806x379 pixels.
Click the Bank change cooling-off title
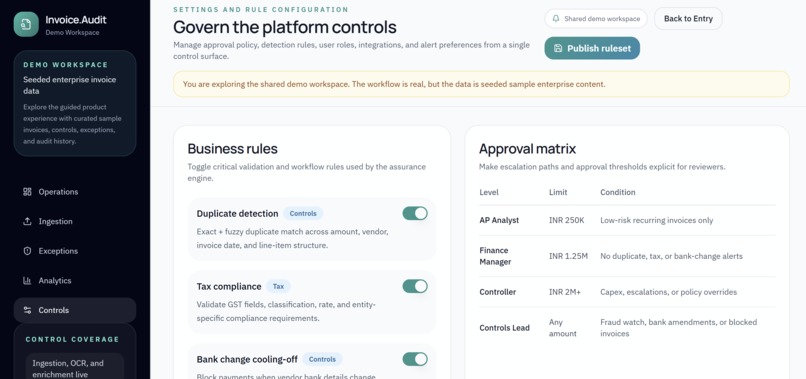point(247,359)
